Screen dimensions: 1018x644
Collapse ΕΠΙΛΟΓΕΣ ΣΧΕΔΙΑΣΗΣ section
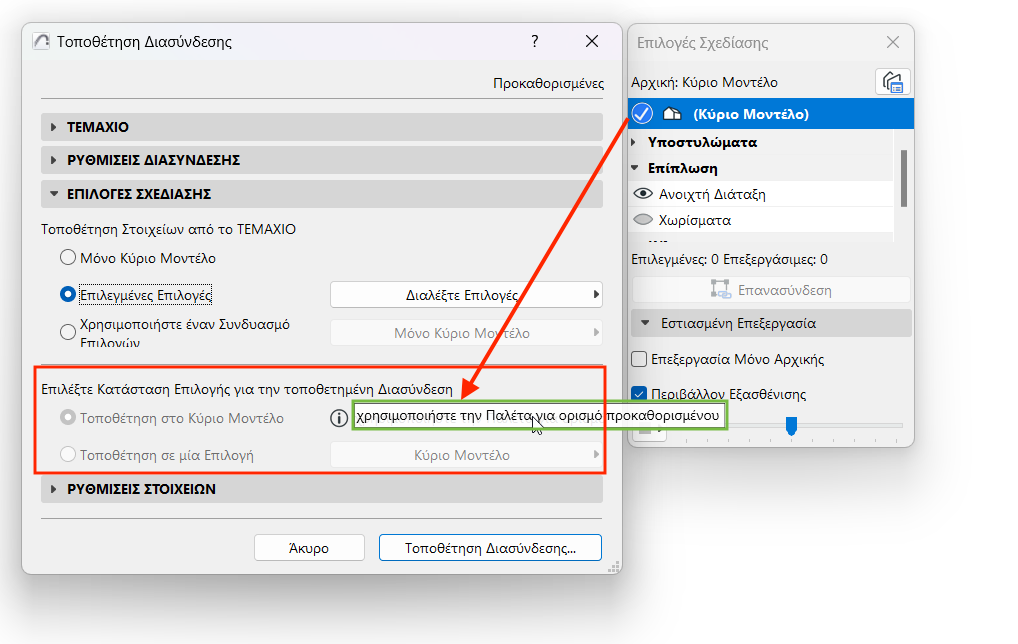[321, 194]
